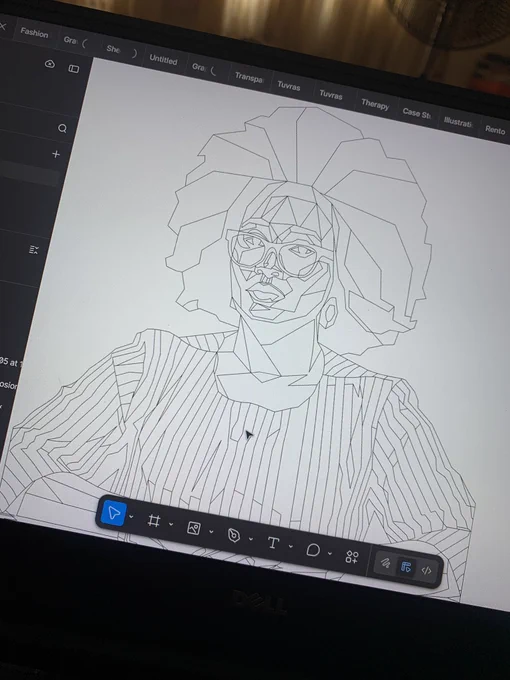Open the Move tool options dropdown arrow

(131, 517)
